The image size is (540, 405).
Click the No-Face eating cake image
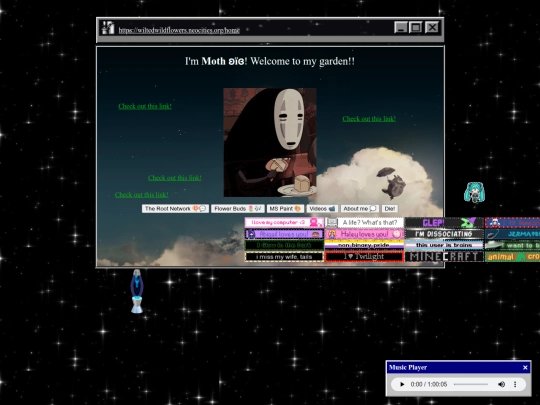coord(270,142)
